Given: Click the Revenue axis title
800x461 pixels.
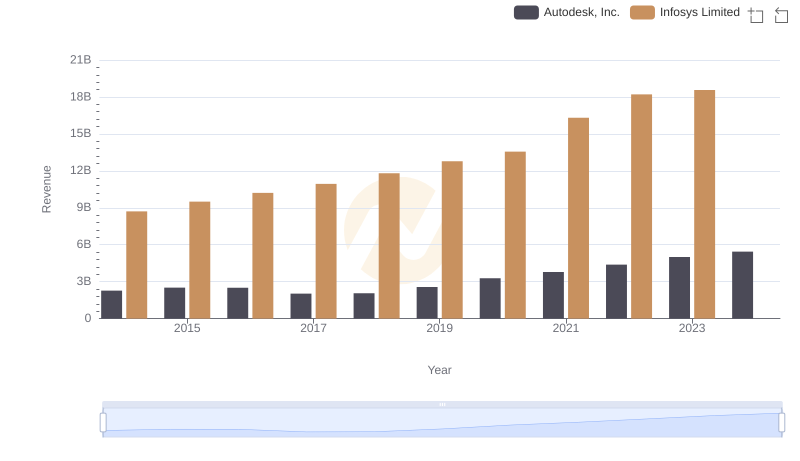Looking at the screenshot, I should (46, 189).
